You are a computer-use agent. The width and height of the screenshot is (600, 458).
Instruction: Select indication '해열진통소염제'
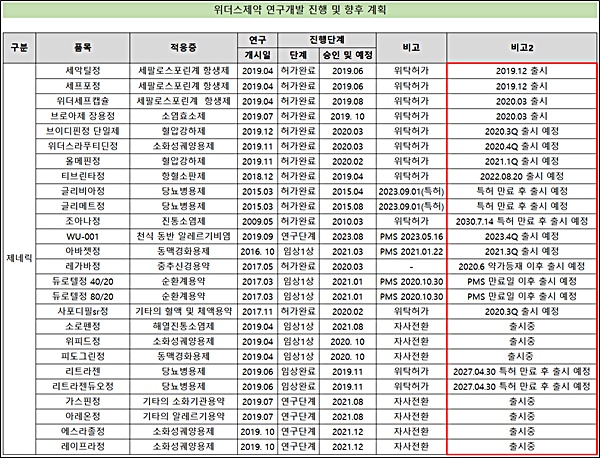click(x=183, y=326)
